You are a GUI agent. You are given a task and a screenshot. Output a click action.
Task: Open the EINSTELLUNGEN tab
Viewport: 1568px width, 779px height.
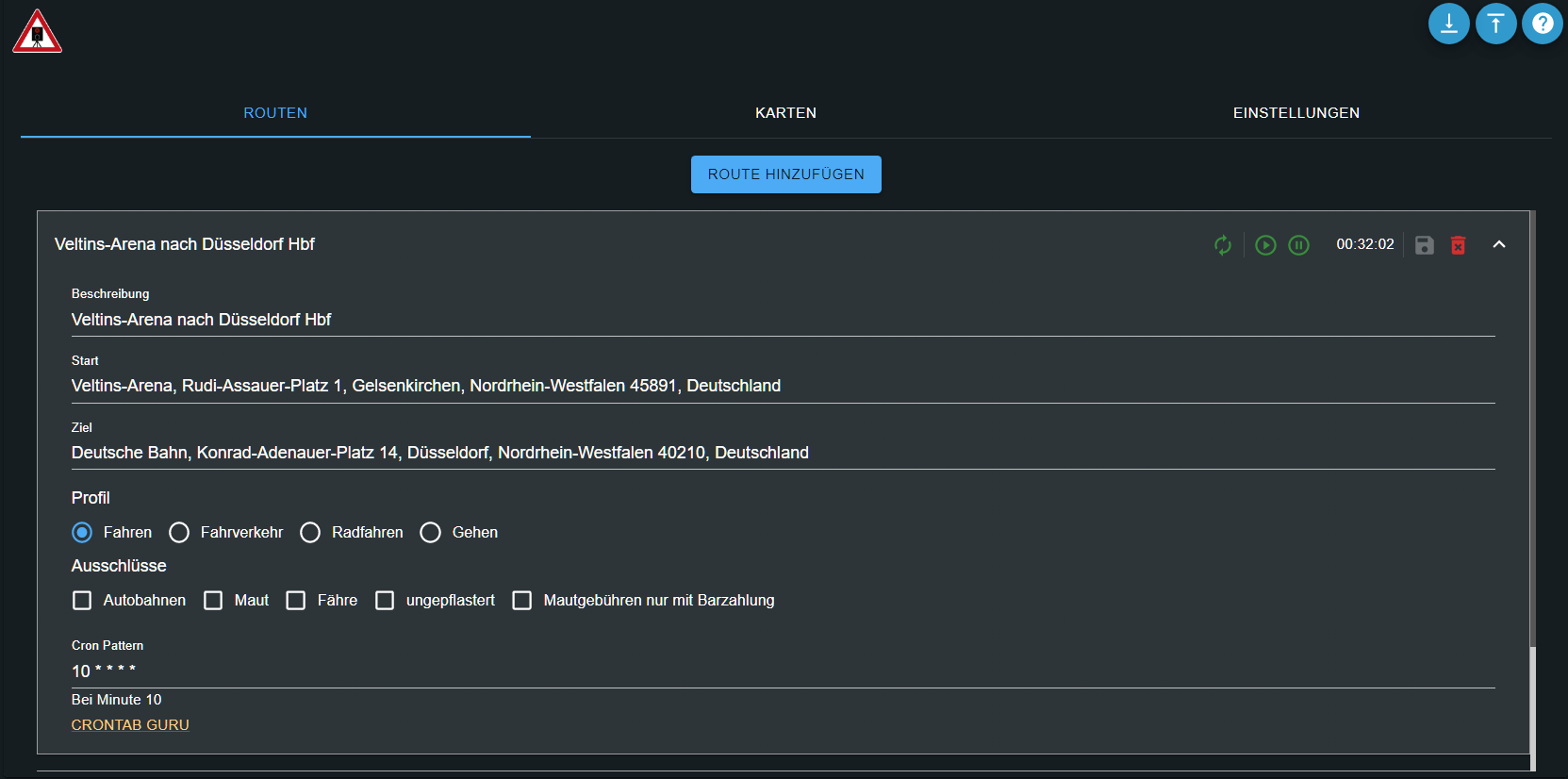point(1296,113)
